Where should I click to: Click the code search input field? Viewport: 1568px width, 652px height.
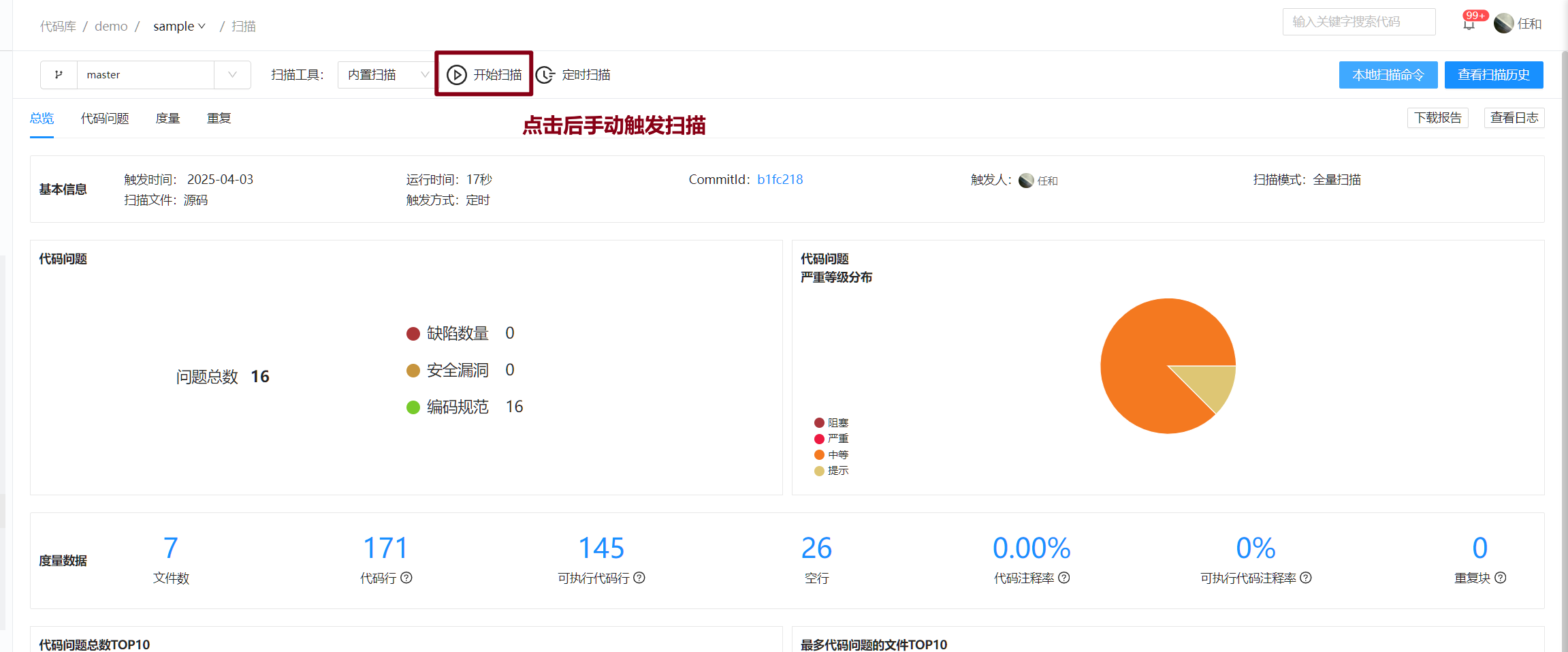click(1358, 22)
